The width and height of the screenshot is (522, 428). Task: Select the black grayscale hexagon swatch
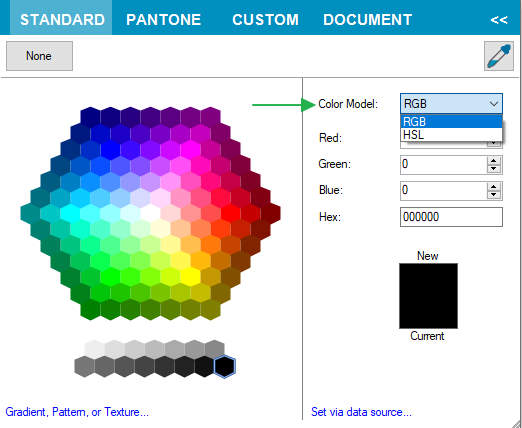point(225,367)
